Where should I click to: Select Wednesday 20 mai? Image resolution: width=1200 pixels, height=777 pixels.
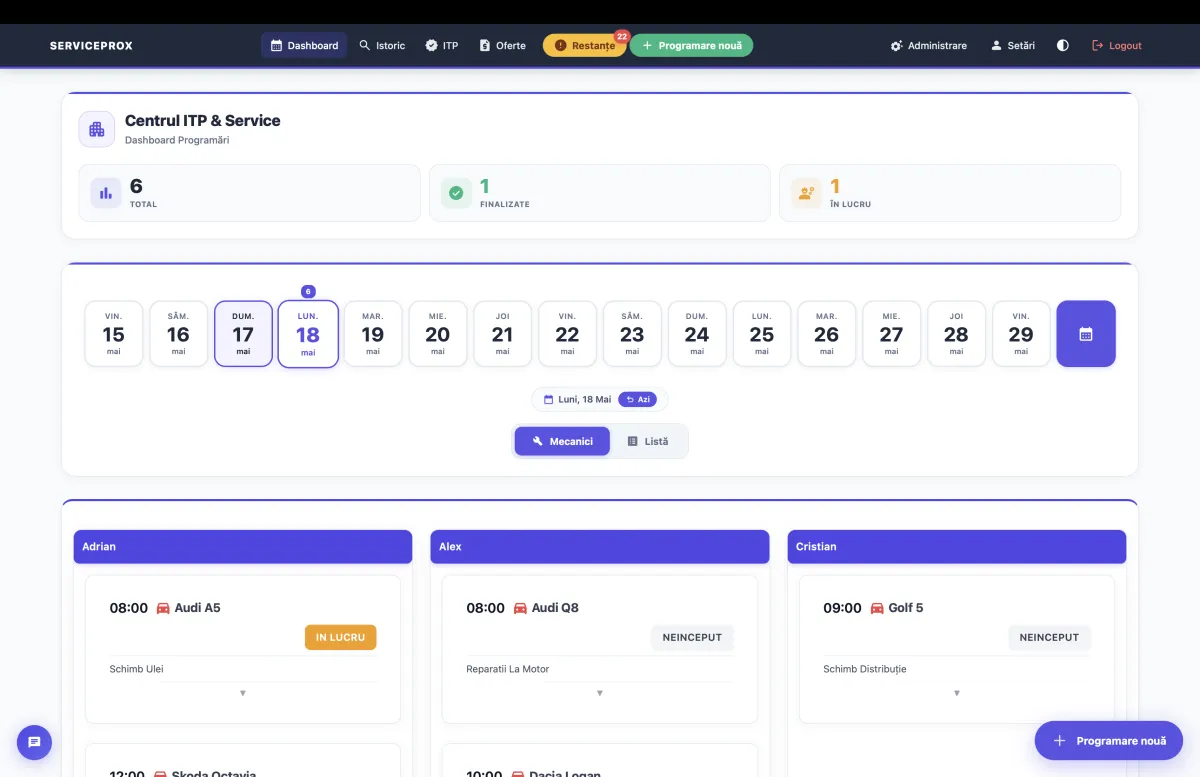click(438, 334)
